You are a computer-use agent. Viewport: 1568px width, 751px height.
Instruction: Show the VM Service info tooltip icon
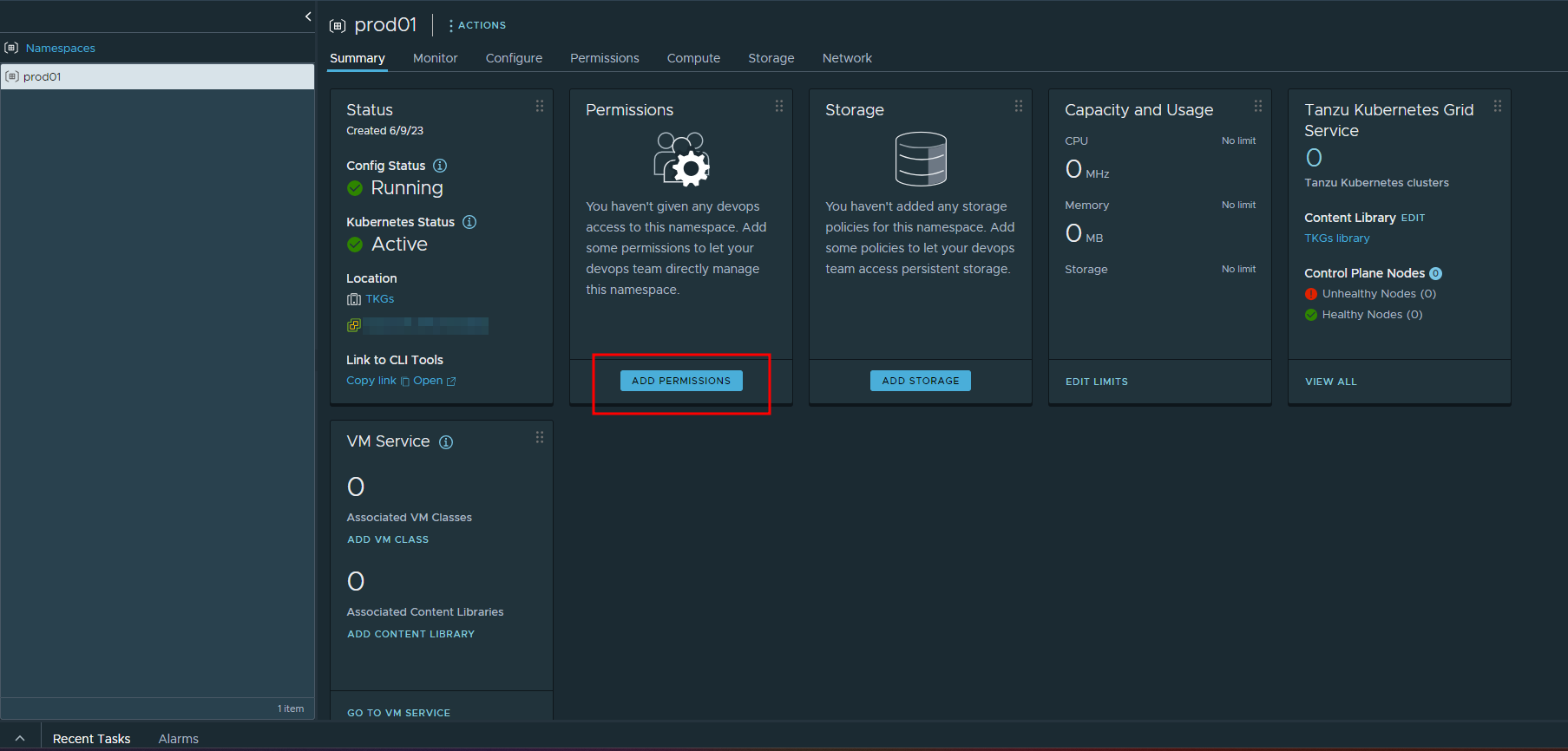[x=446, y=442]
